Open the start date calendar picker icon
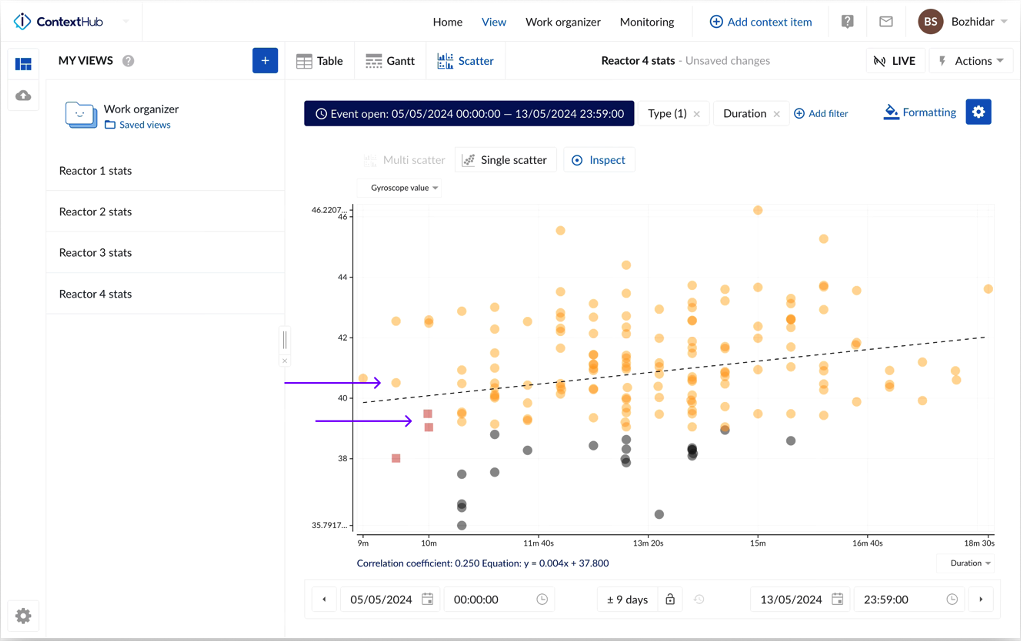The height and width of the screenshot is (641, 1021). coord(427,599)
